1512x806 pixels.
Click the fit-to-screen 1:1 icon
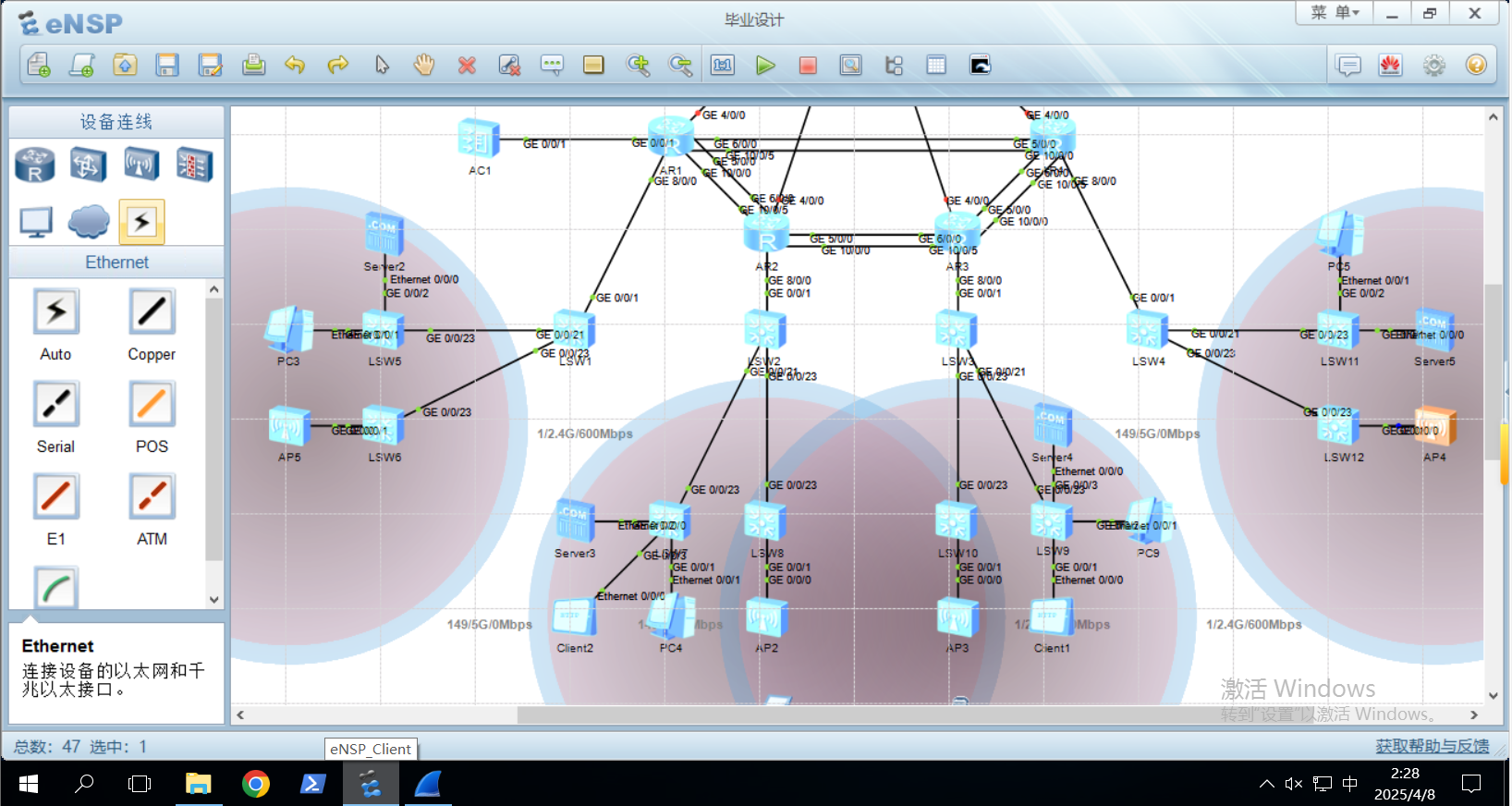click(723, 65)
